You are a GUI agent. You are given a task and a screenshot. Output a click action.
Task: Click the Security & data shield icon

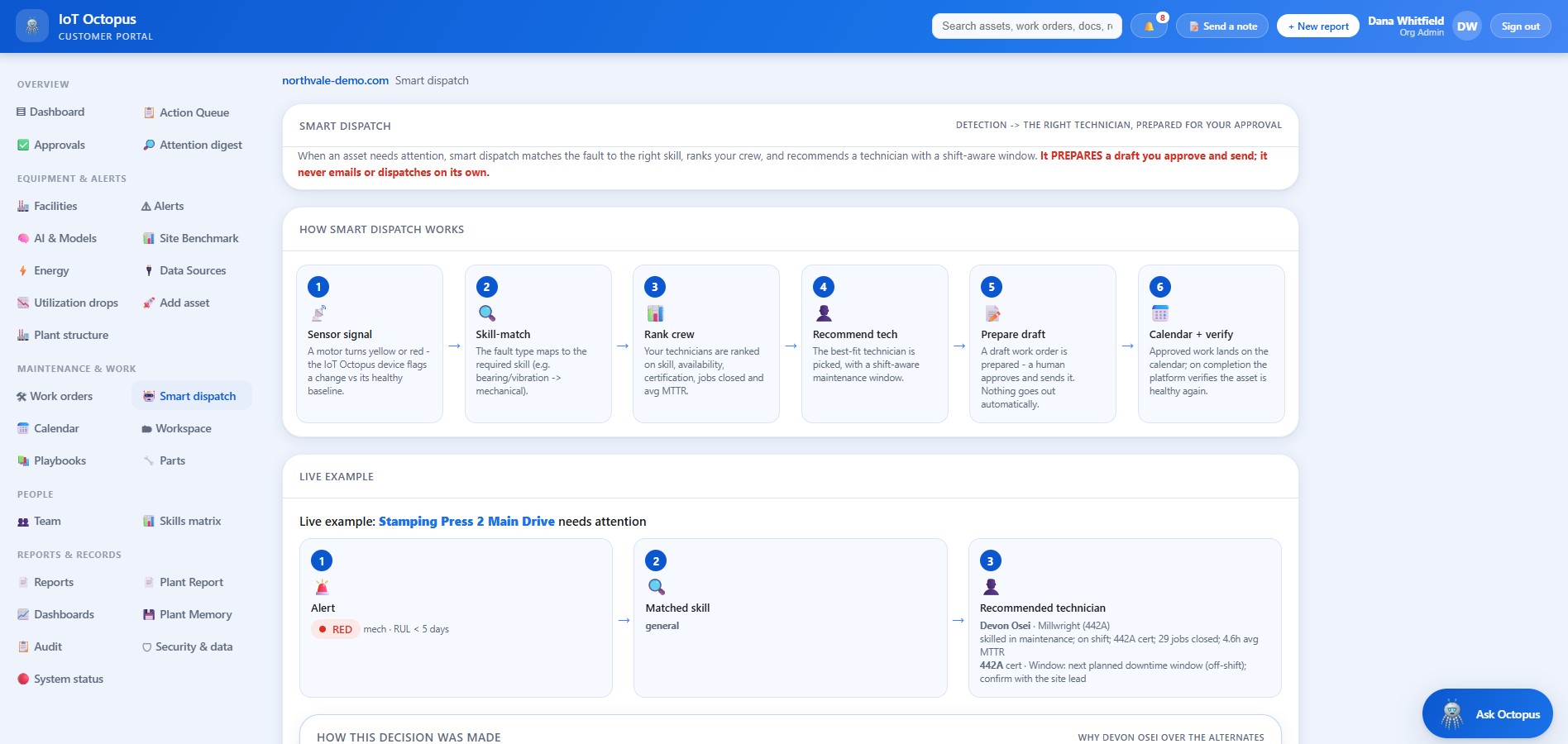tap(147, 647)
